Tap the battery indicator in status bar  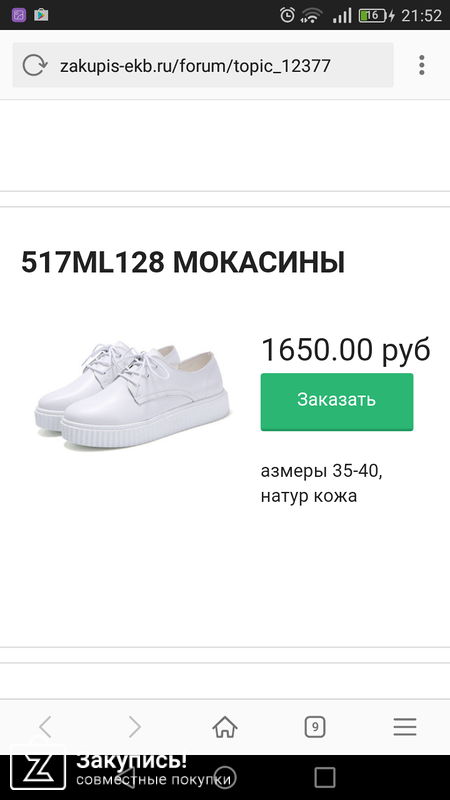(x=377, y=15)
